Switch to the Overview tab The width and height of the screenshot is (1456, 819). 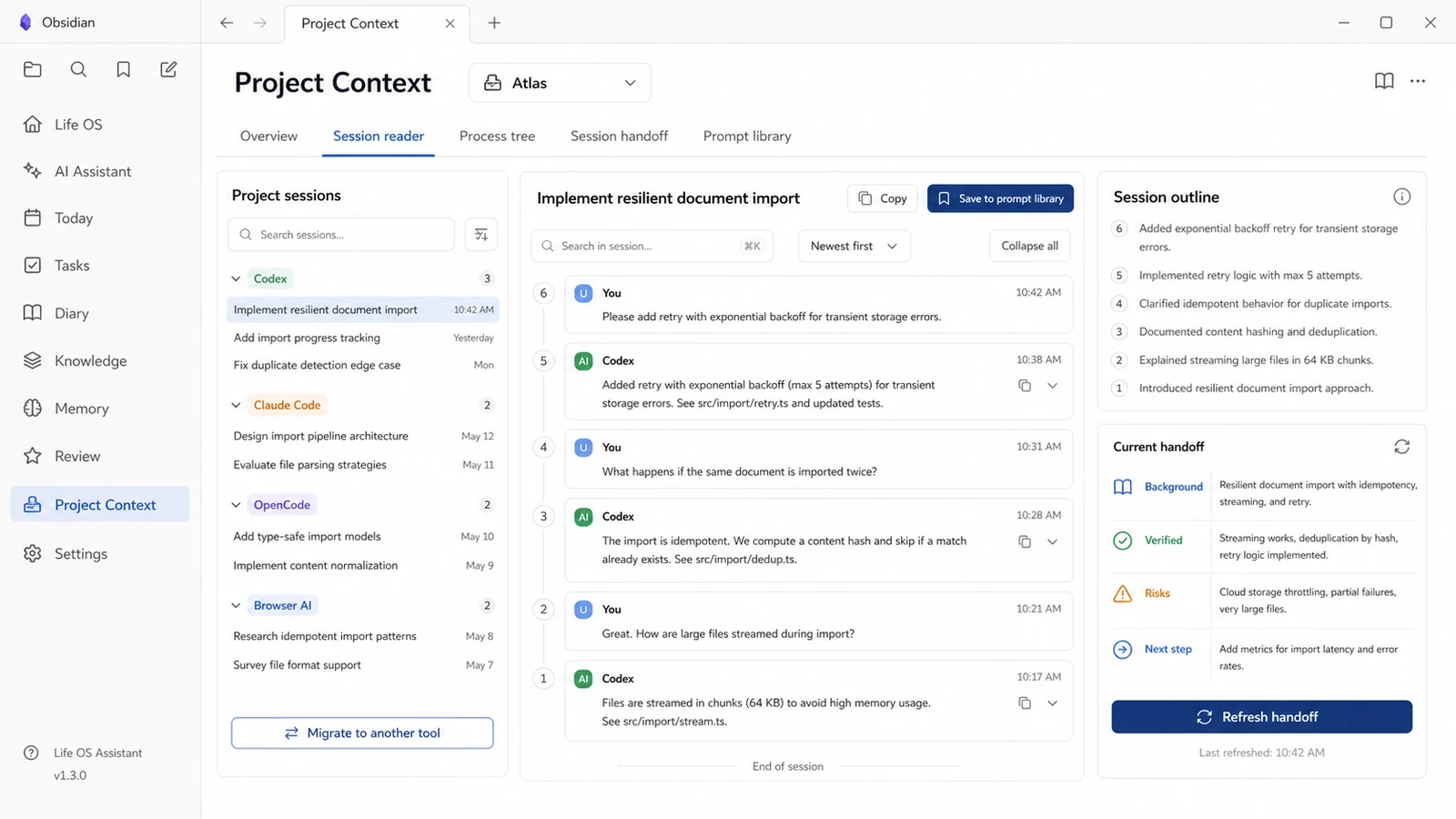(x=268, y=136)
